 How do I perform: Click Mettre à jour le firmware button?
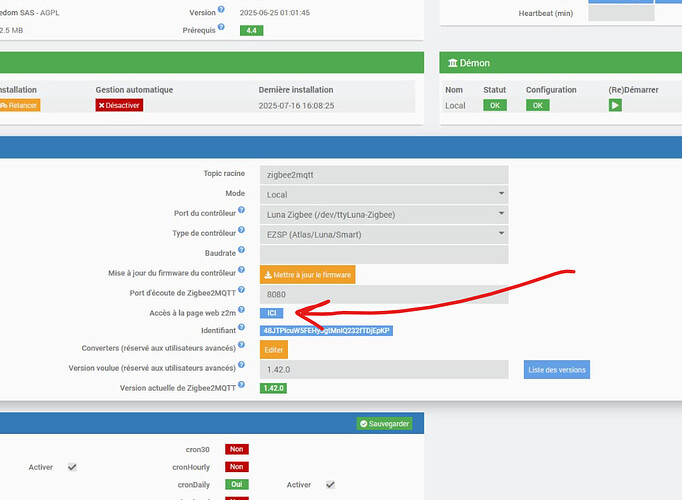tap(308, 275)
